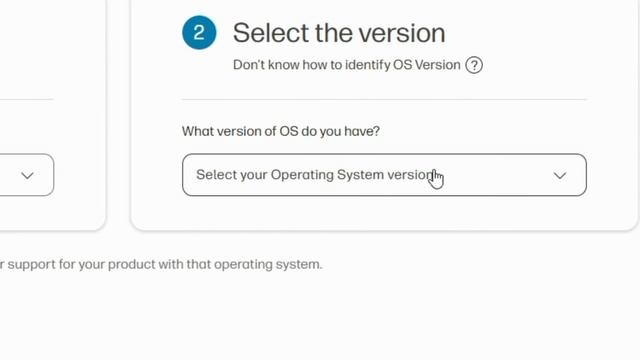Click chevron of the partially visible left dropdown

click(x=27, y=176)
